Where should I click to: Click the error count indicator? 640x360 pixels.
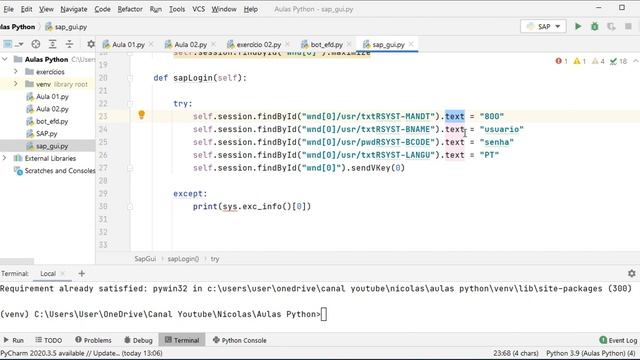tap(562, 61)
